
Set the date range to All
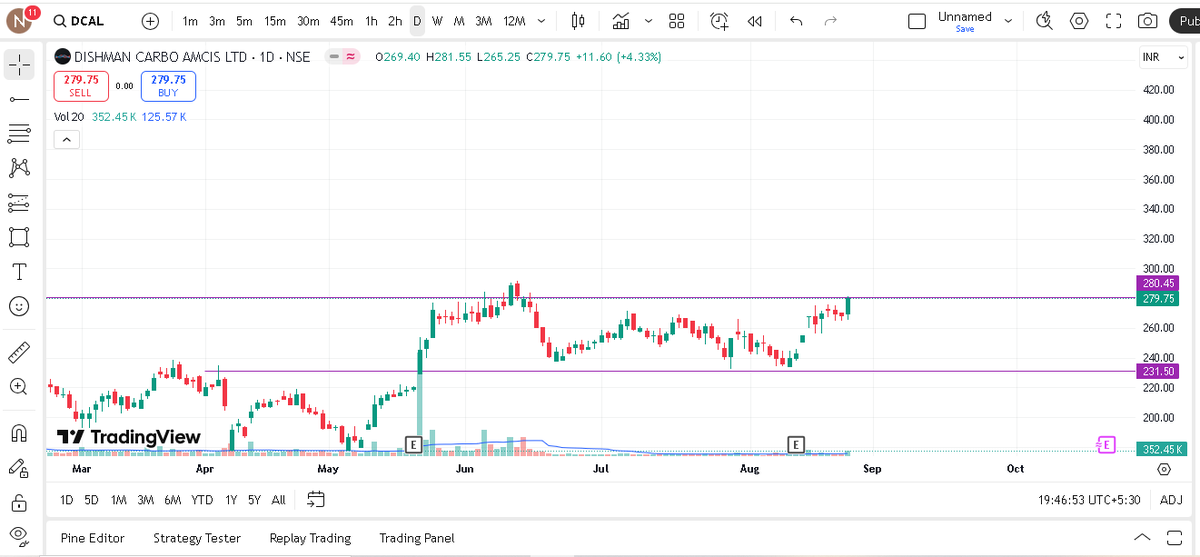(x=278, y=500)
